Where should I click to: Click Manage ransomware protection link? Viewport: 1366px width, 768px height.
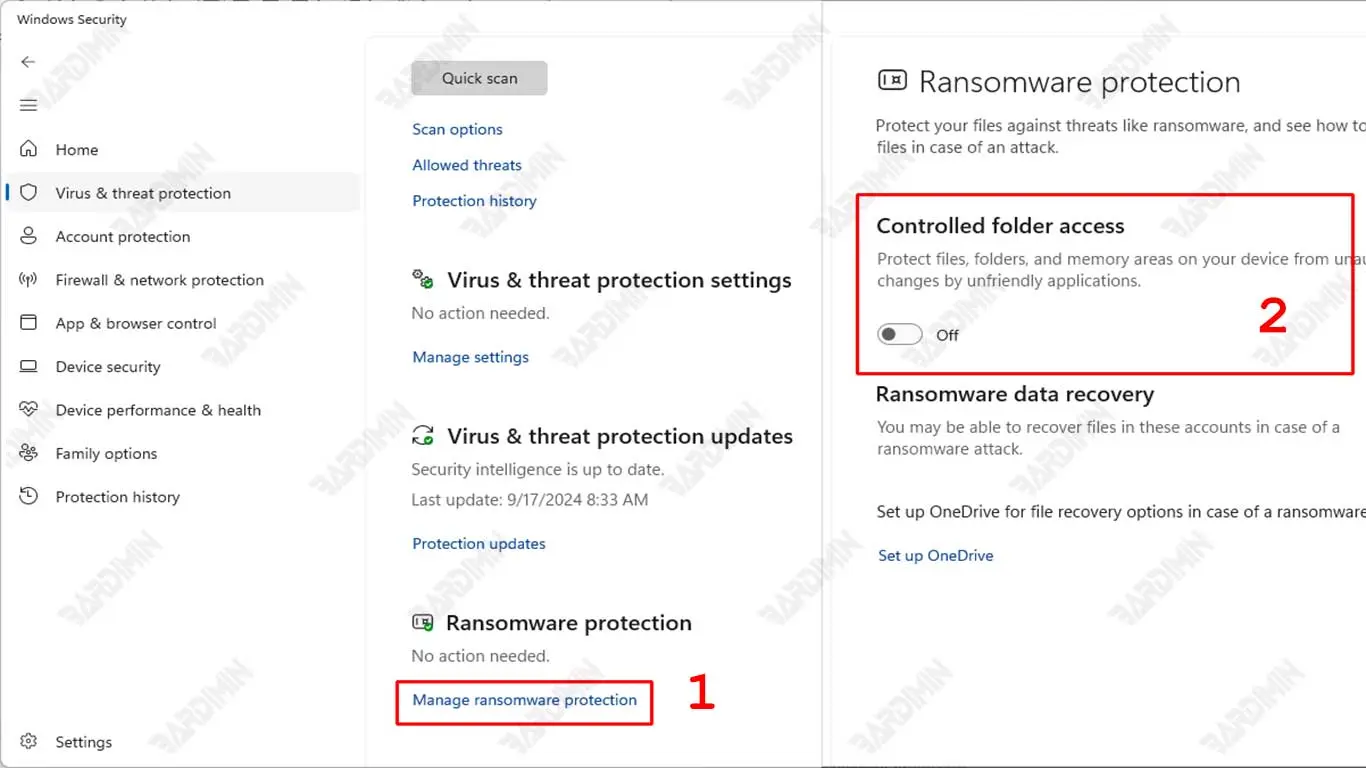(524, 700)
